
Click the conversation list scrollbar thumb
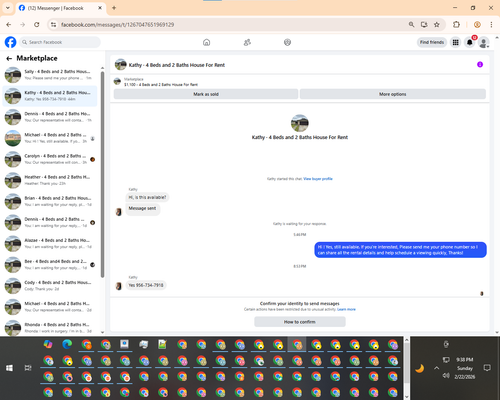tap(102, 174)
